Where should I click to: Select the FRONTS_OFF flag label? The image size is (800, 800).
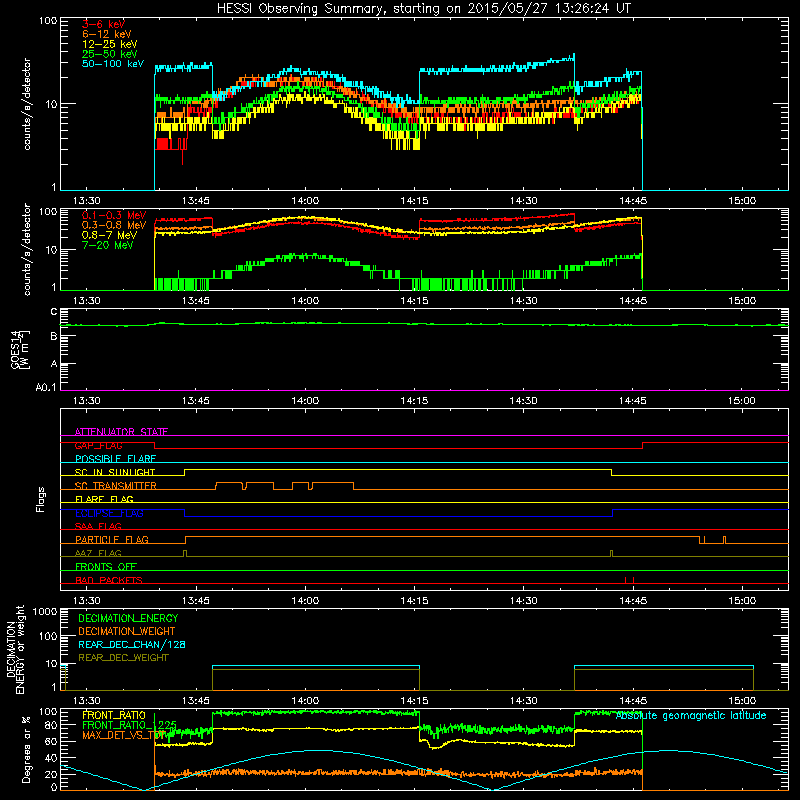(106, 567)
